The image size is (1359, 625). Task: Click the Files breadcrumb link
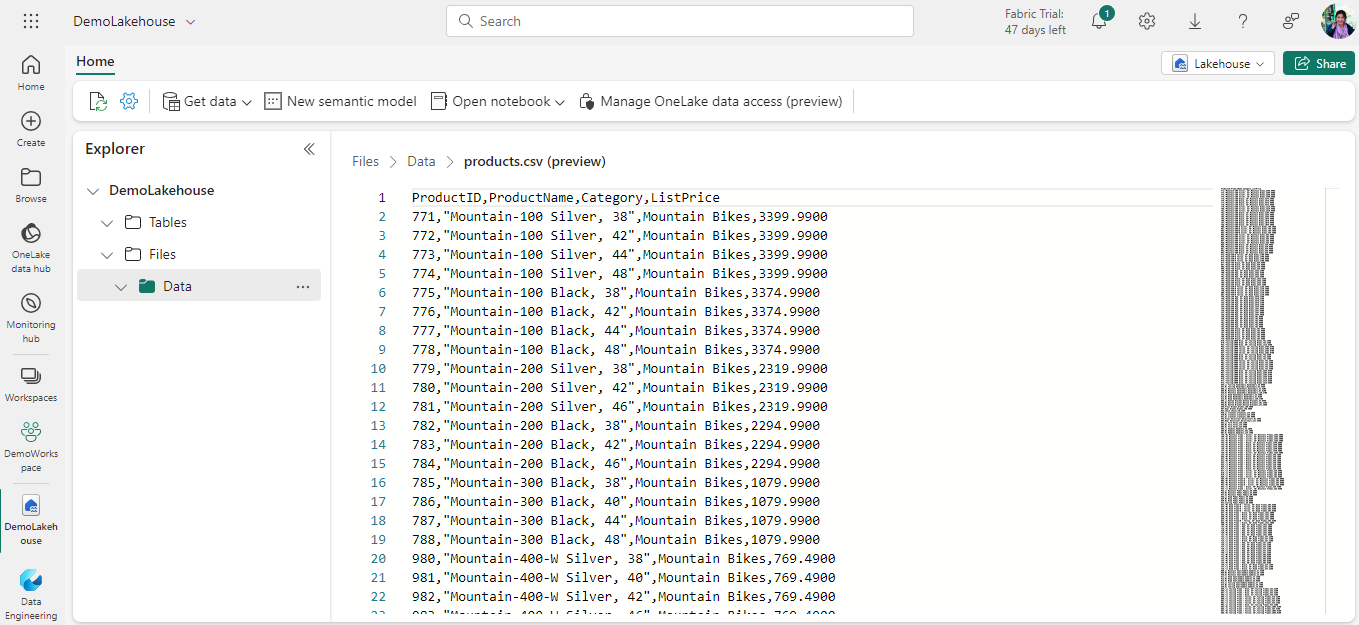click(366, 161)
